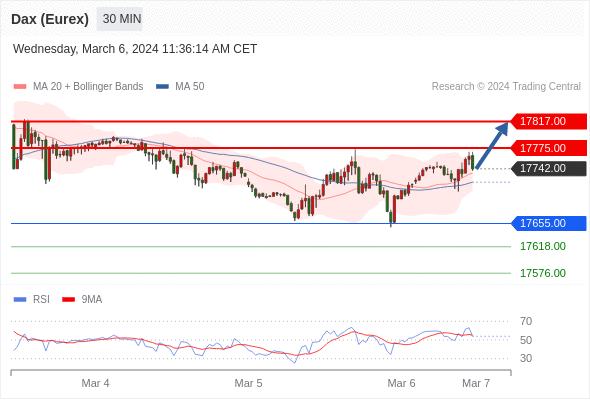Click the RSI 70 level label
Viewport: 590px width, 400px height.
point(526,321)
